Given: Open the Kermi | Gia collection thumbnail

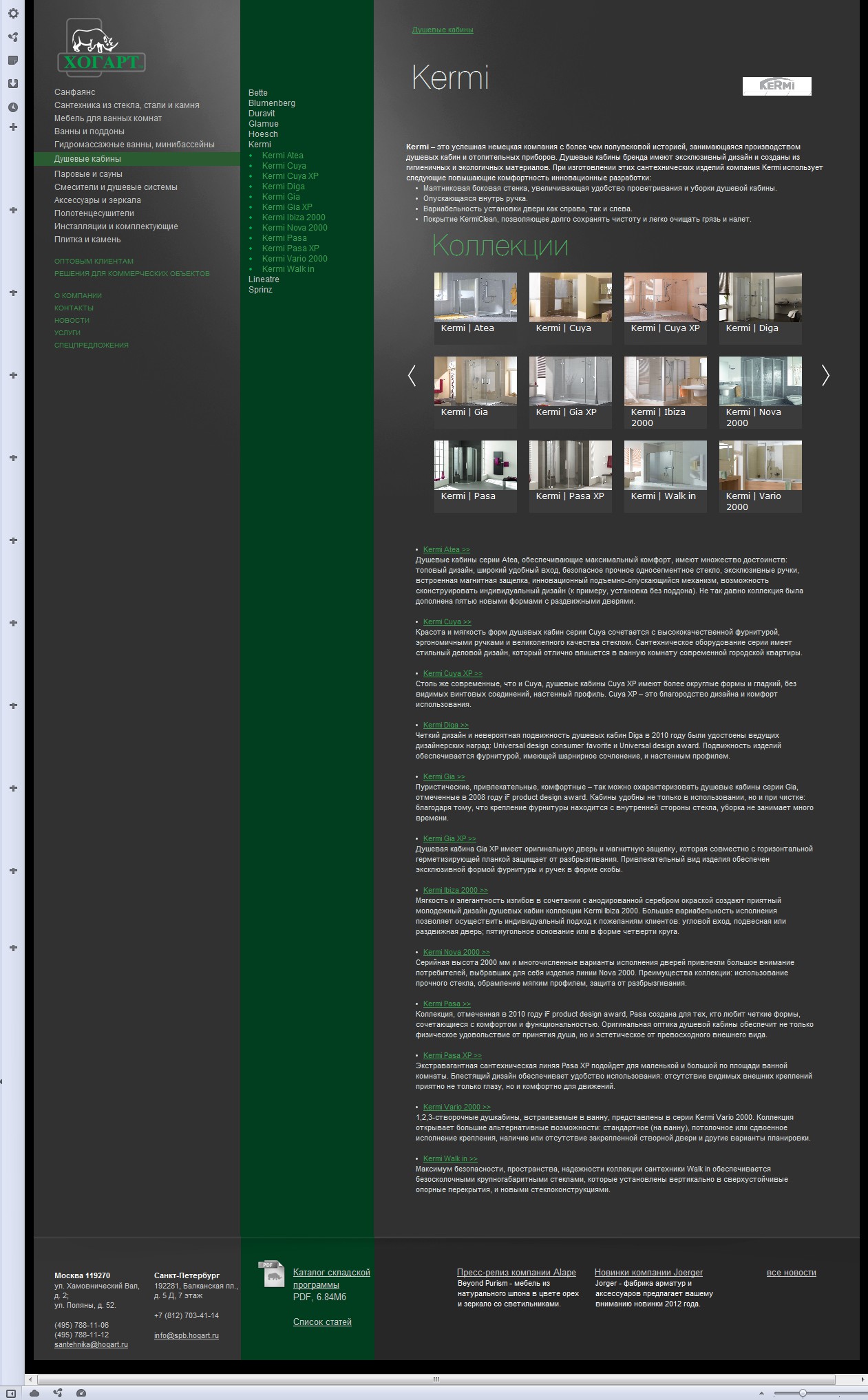Looking at the screenshot, I should [475, 392].
